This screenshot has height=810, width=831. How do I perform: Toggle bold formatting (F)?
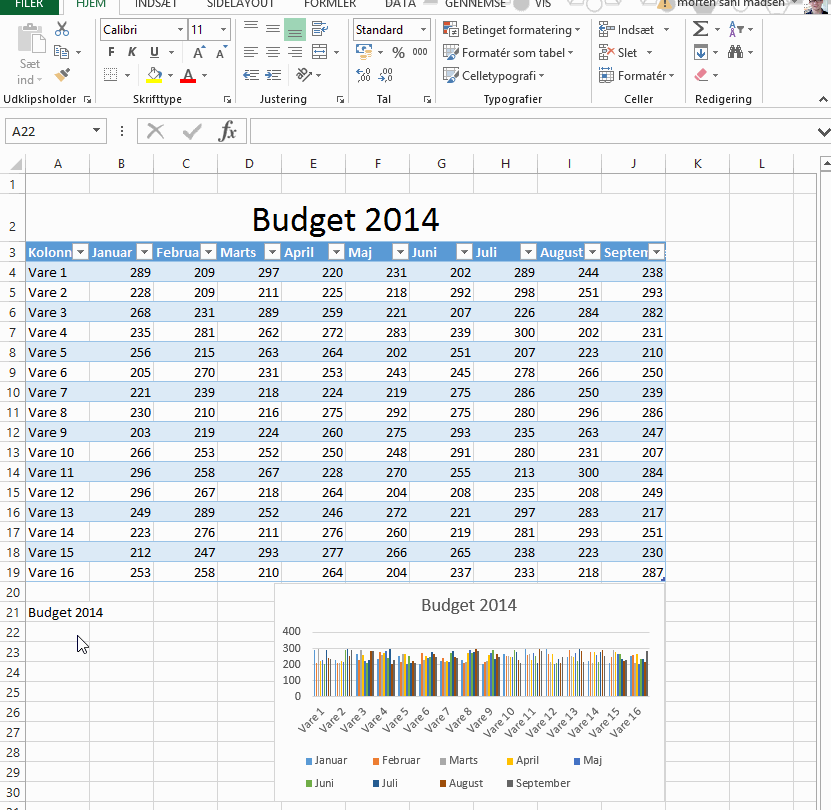(111, 53)
